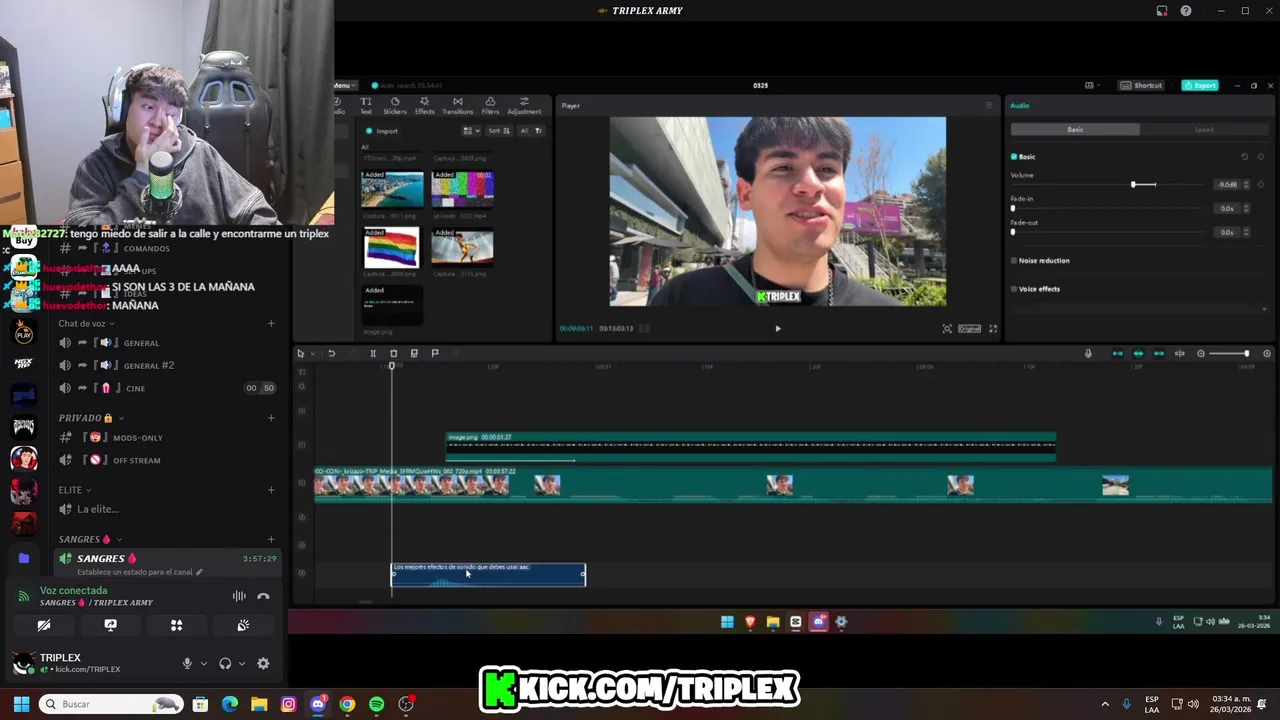The width and height of the screenshot is (1280, 720).
Task: Toggle fullscreen for the Player preview
Action: click(993, 328)
